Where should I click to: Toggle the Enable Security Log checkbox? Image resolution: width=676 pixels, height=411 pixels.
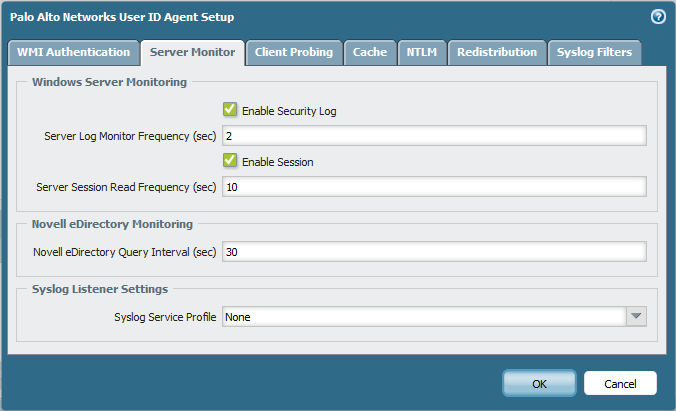230,111
